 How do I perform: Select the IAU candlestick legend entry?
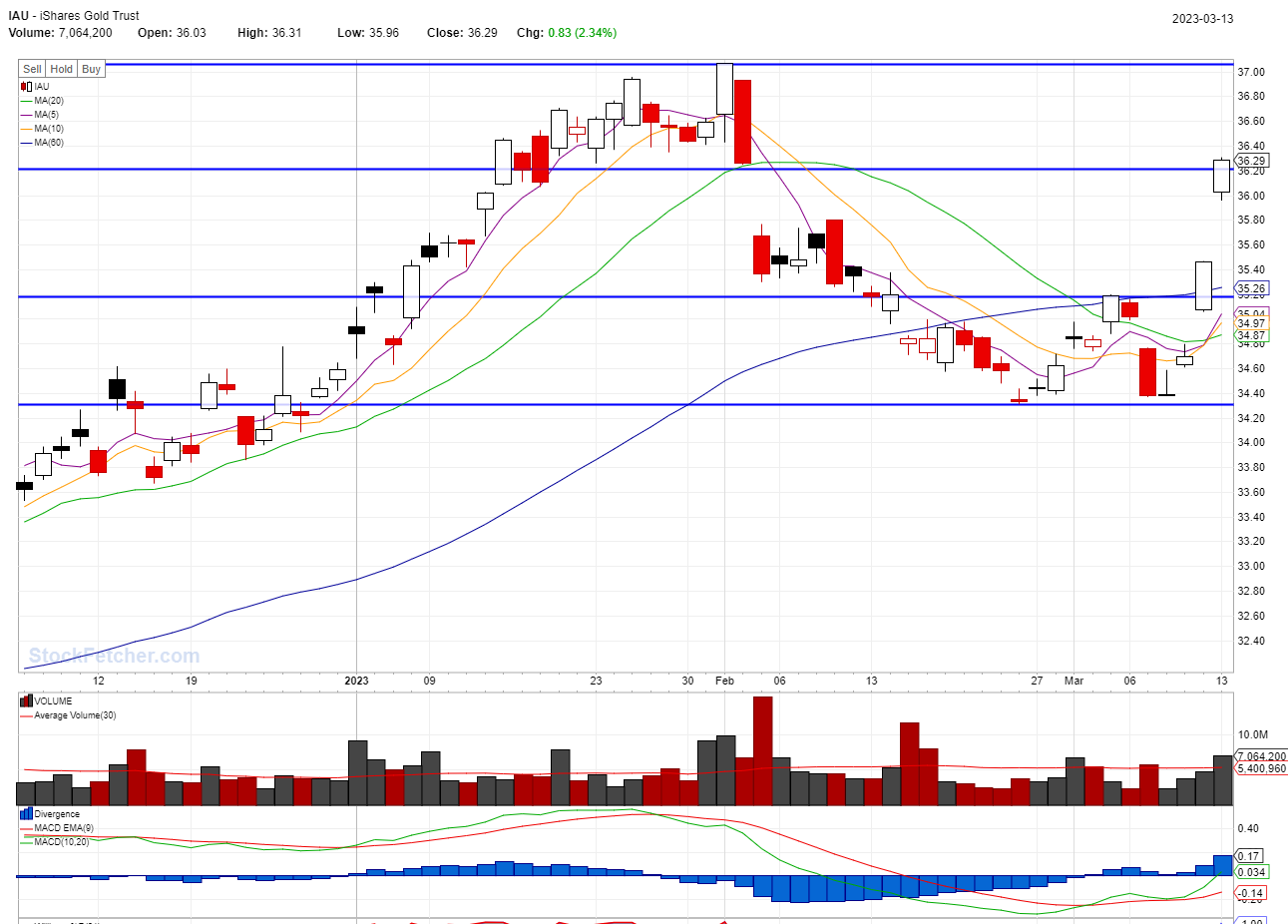click(x=35, y=87)
